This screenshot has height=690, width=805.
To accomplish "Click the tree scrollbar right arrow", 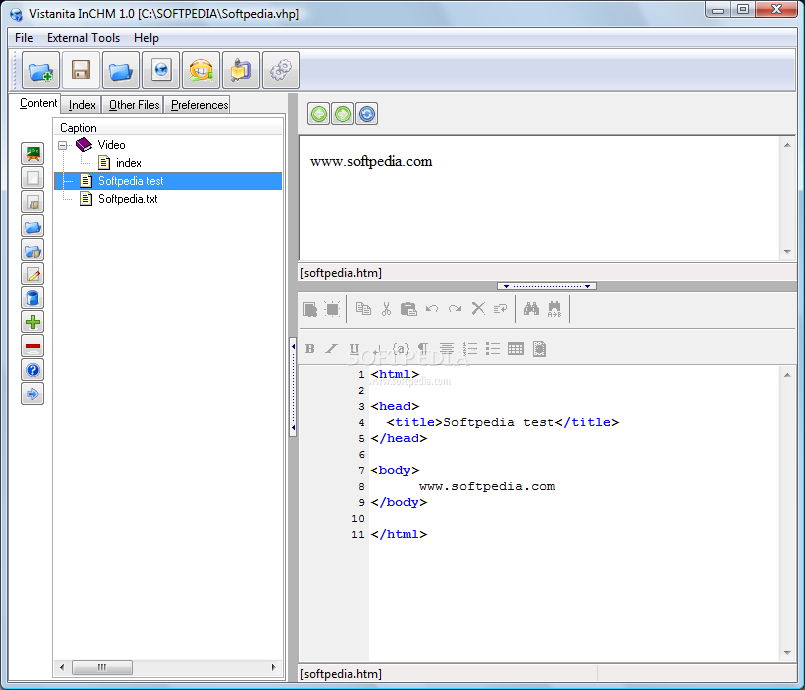I will tap(274, 667).
